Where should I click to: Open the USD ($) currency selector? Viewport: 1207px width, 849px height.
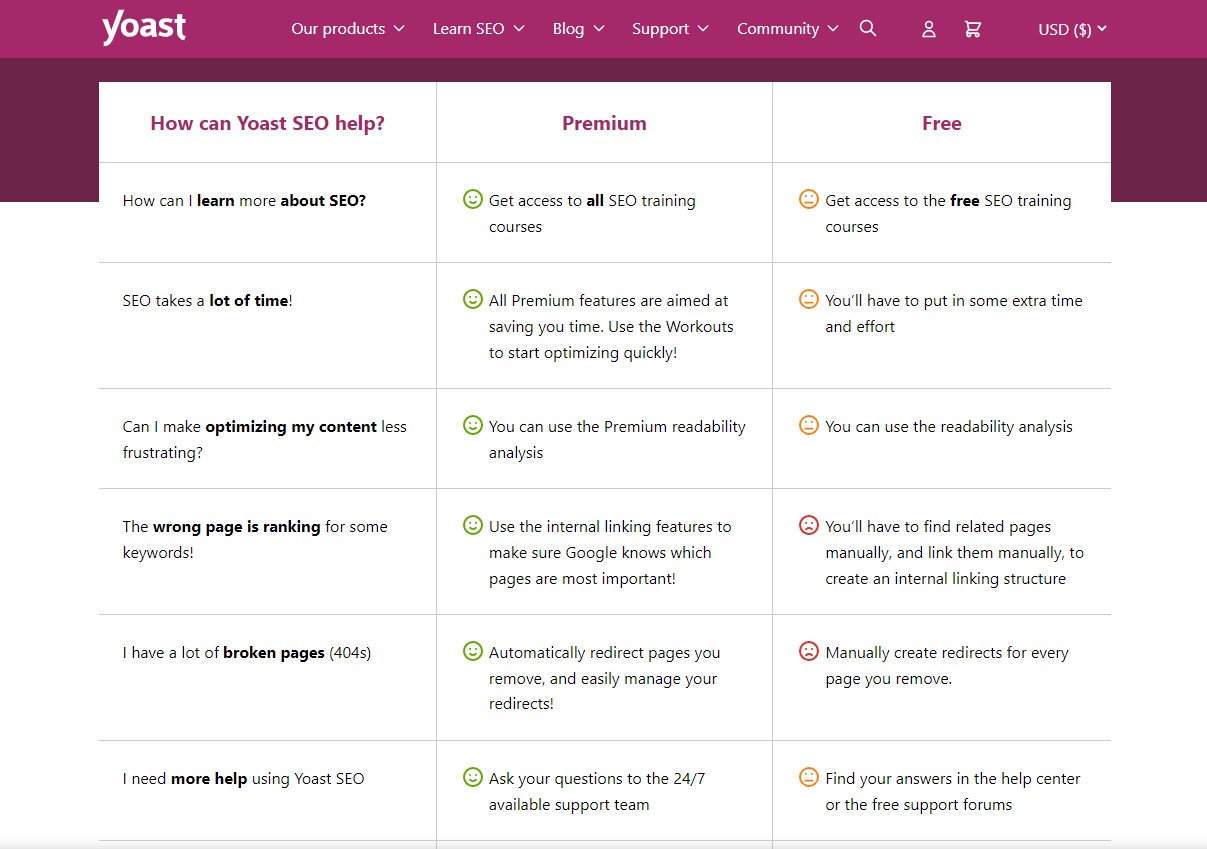pos(1072,29)
